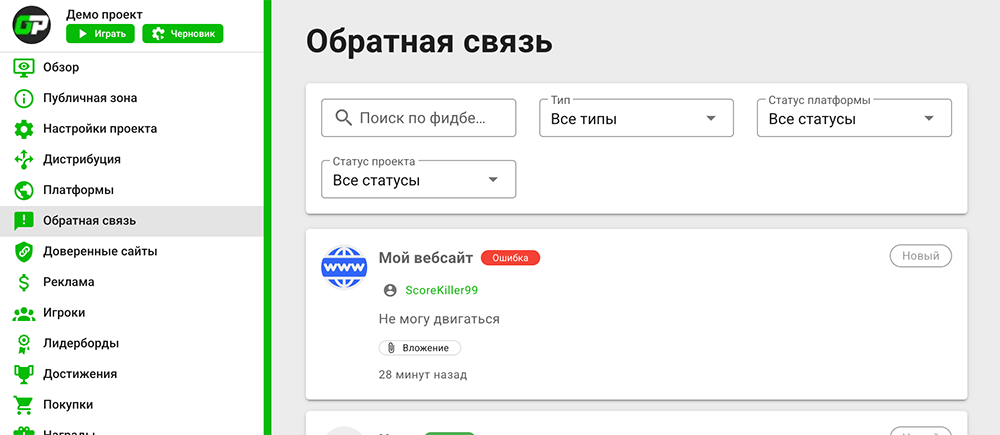Click the Доверенные сайты shield icon

click(24, 252)
